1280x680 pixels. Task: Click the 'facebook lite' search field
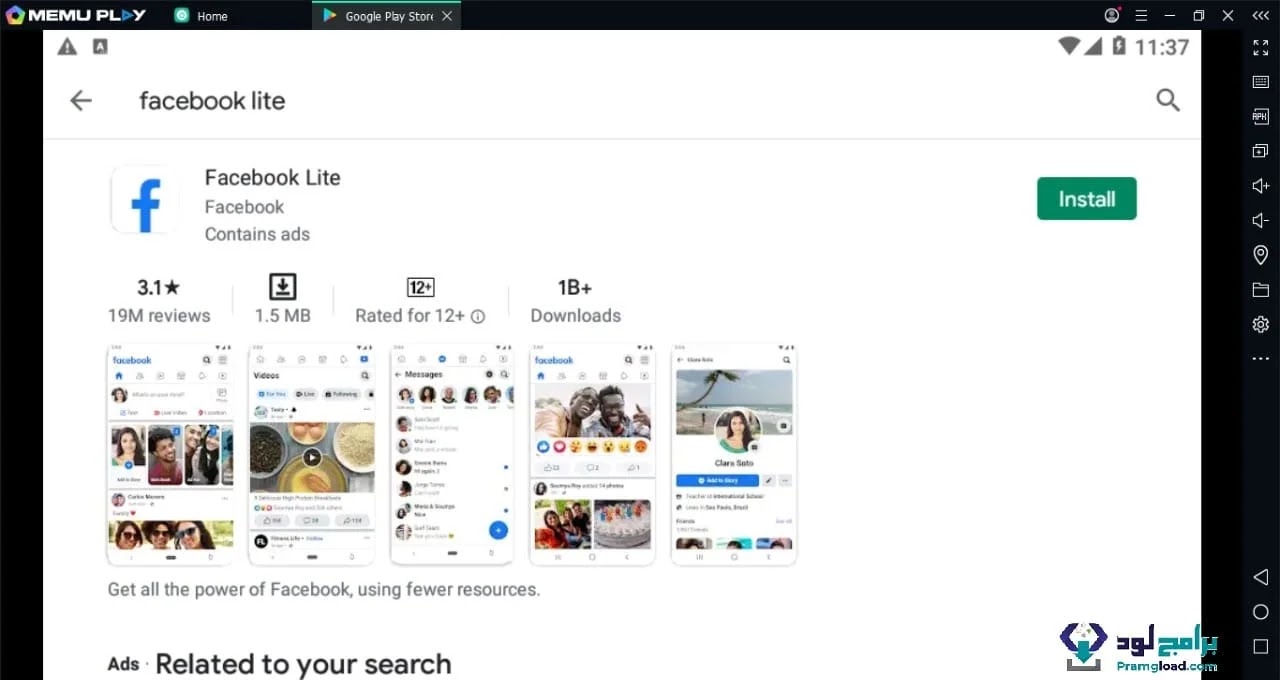coord(212,100)
